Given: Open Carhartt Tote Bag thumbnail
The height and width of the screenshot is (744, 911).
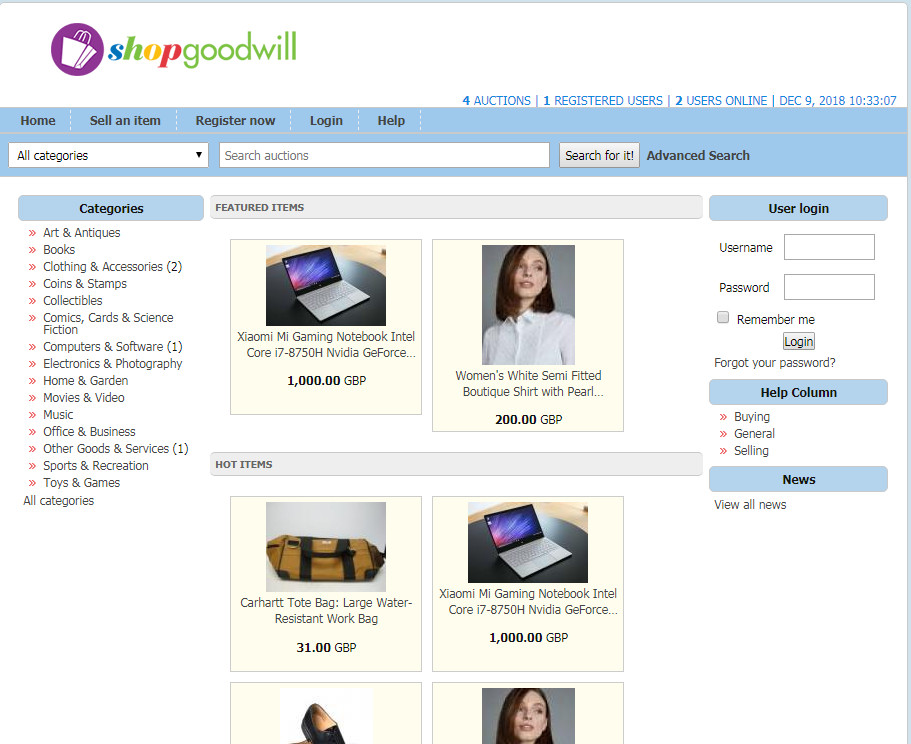Looking at the screenshot, I should (326, 547).
